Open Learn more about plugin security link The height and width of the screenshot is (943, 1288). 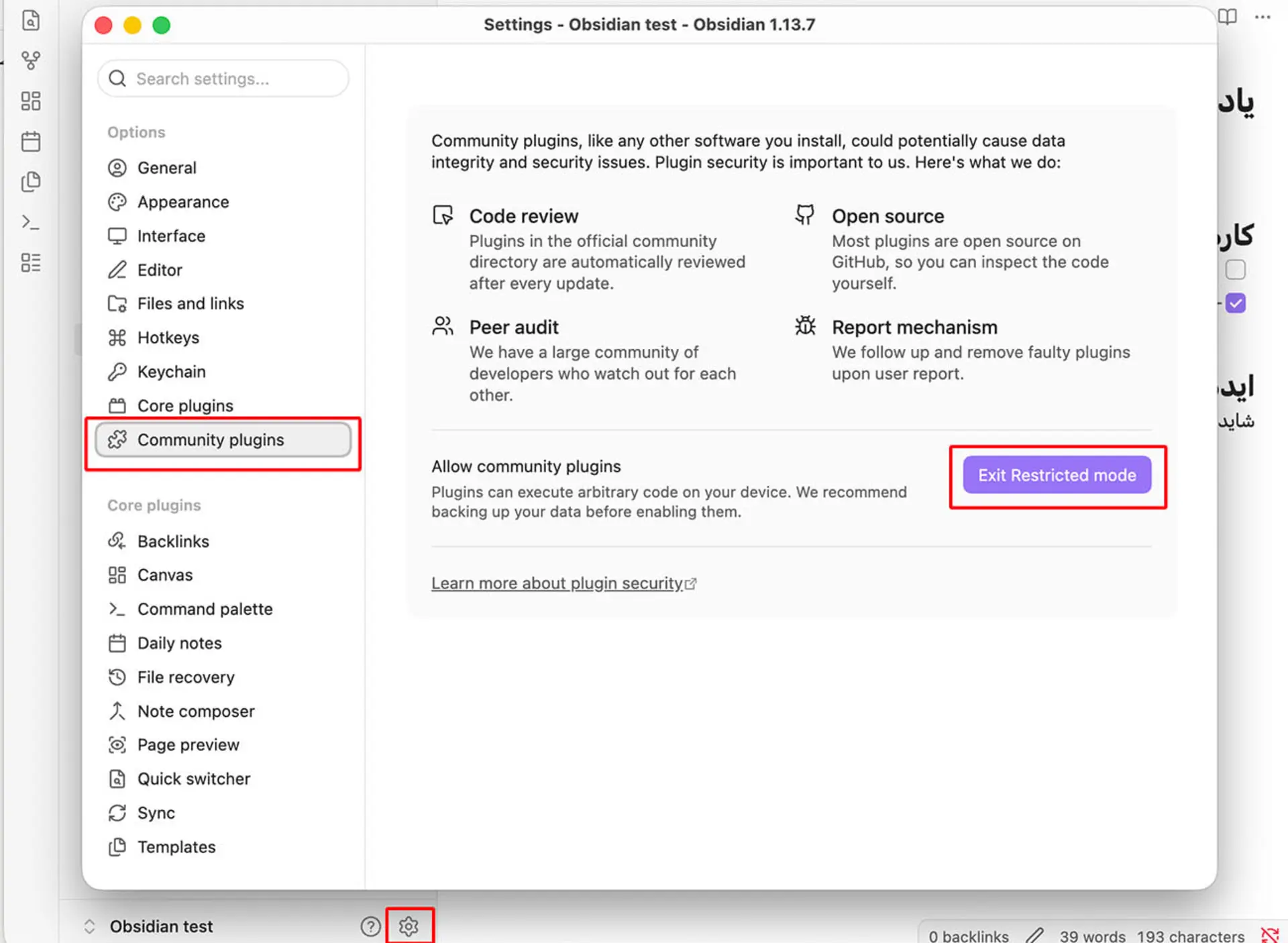click(x=563, y=583)
